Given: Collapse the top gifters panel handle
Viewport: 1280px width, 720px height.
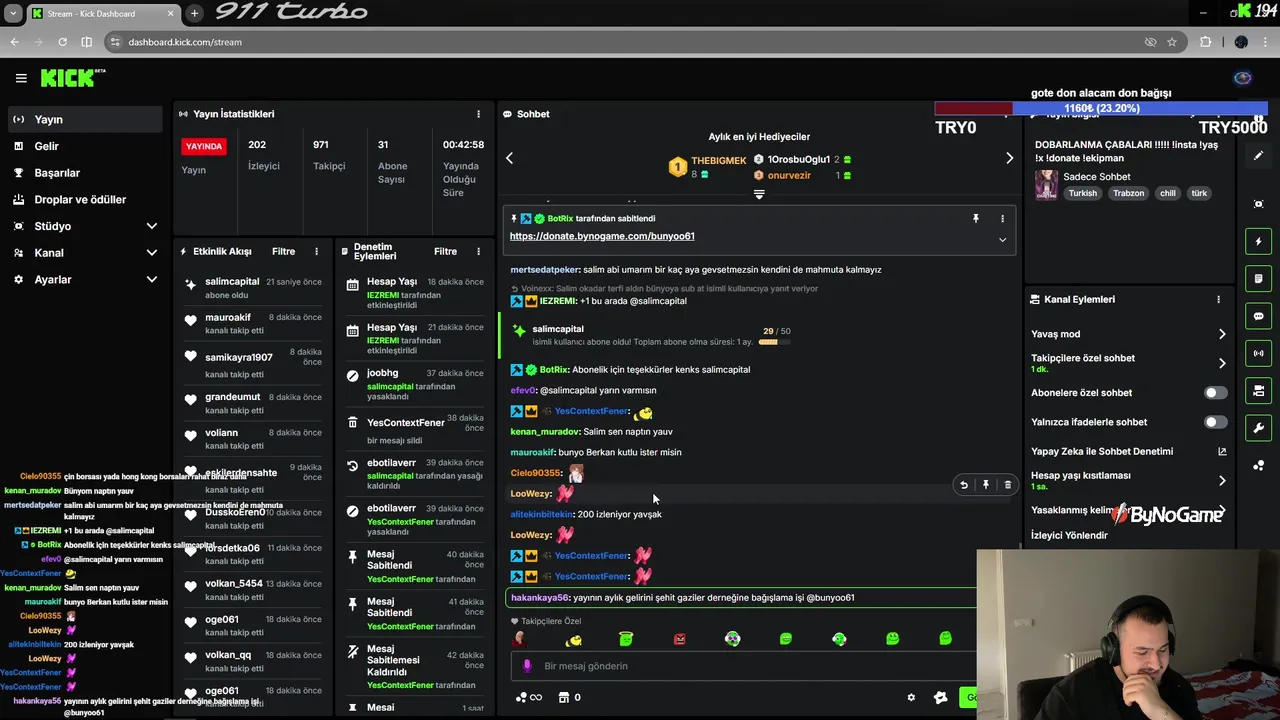Looking at the screenshot, I should (759, 194).
